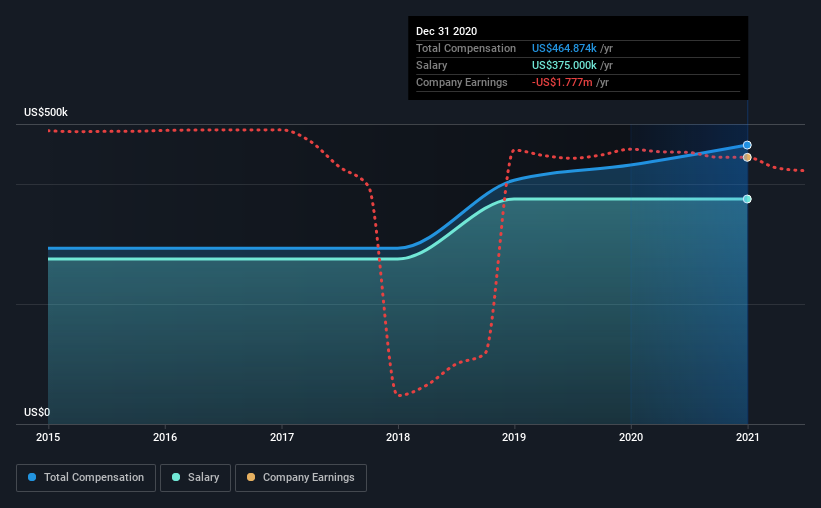Toggle the Company Earnings legend button

click(x=301, y=478)
